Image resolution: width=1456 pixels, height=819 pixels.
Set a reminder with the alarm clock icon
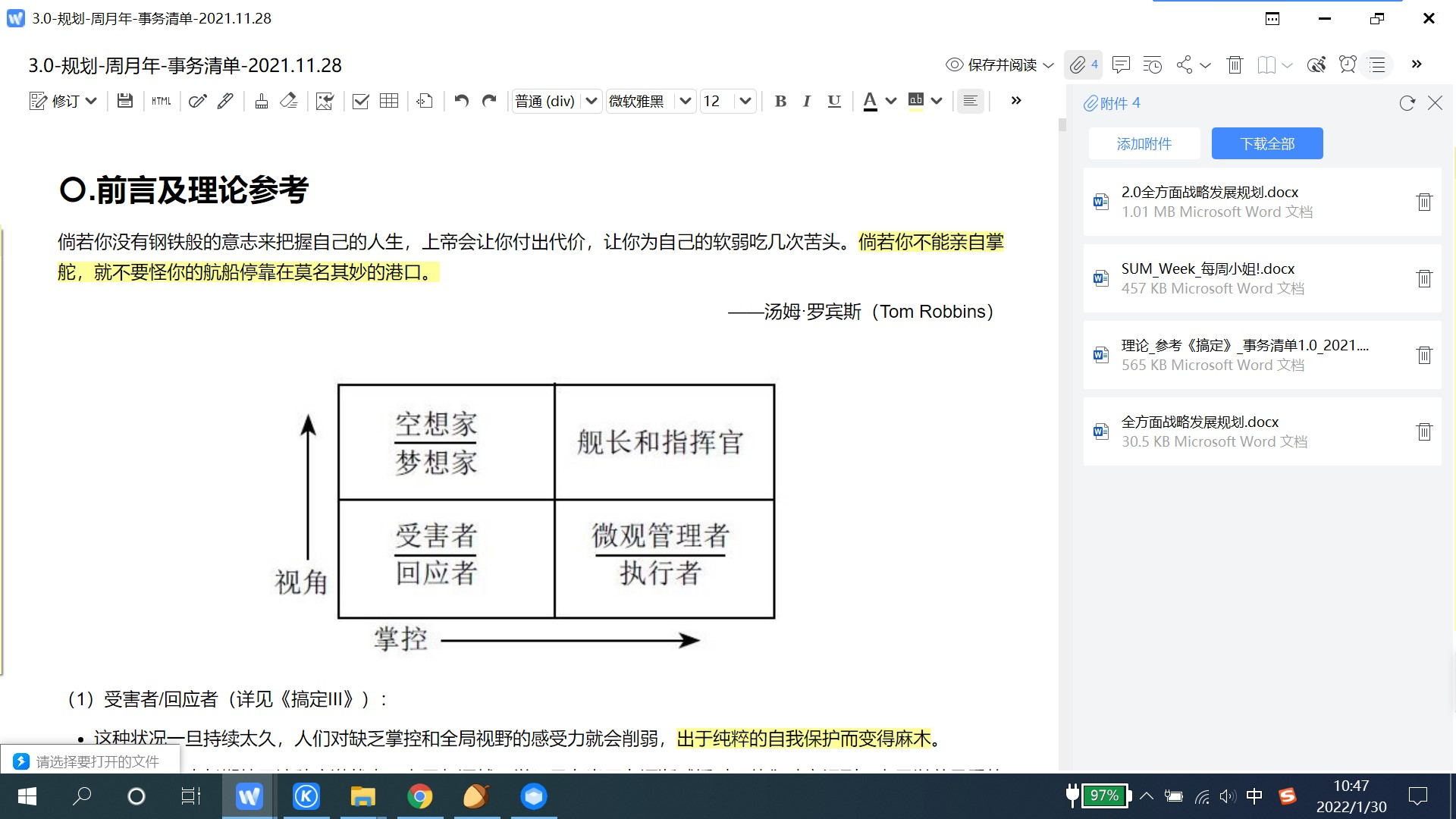pyautogui.click(x=1348, y=64)
